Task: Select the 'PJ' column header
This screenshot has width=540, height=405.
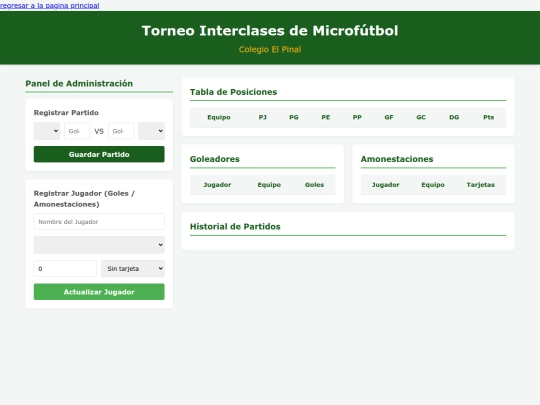Action: pyautogui.click(x=262, y=117)
